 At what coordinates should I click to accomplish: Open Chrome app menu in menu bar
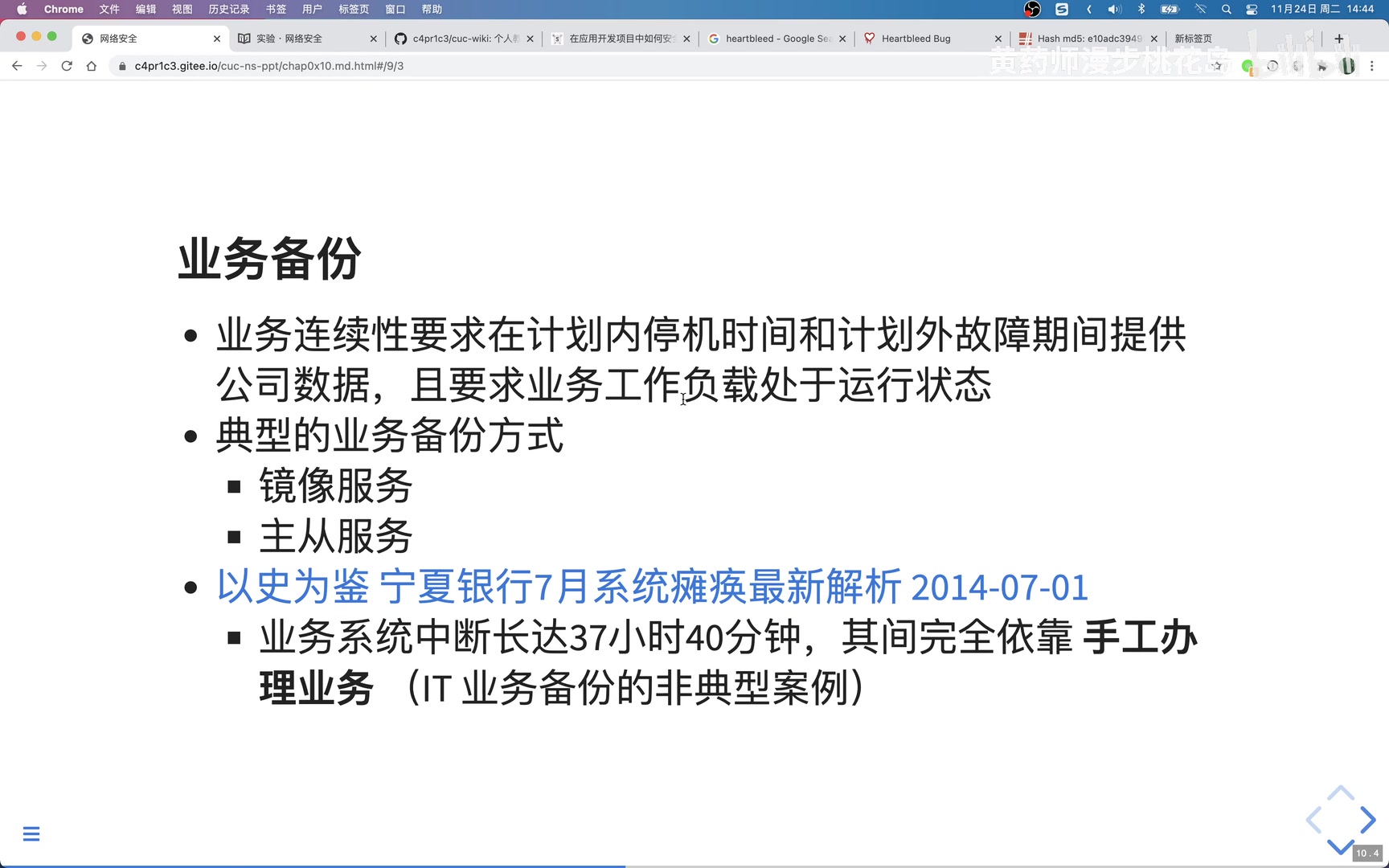click(64, 9)
